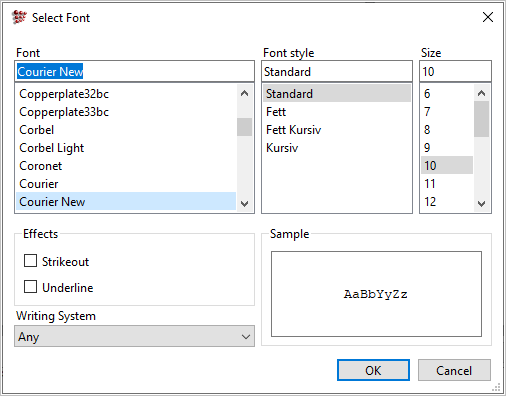Cancel the font selection
506x396 pixels.
coord(454,370)
